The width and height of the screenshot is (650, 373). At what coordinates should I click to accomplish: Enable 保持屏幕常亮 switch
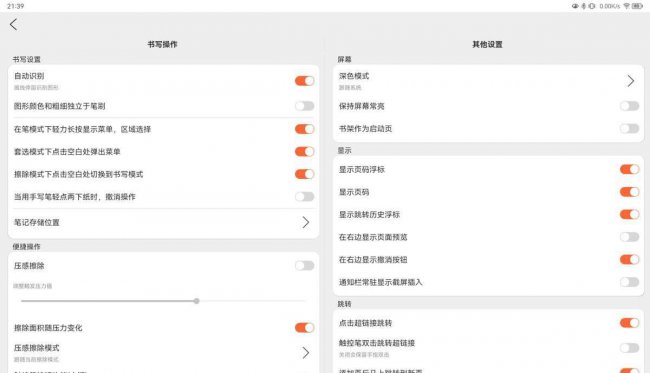coord(630,106)
